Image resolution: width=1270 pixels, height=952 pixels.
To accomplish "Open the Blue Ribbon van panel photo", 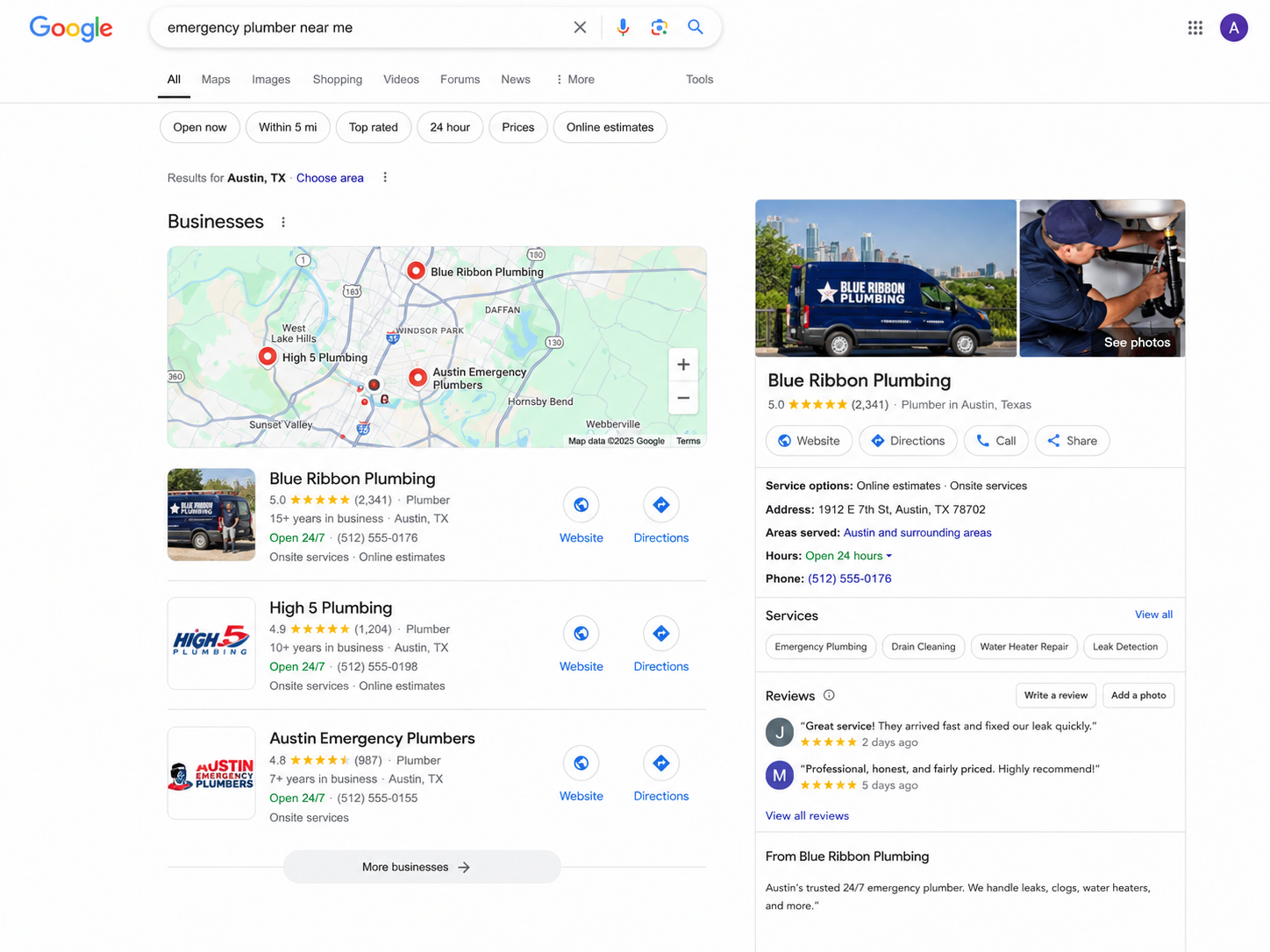I will click(886, 278).
